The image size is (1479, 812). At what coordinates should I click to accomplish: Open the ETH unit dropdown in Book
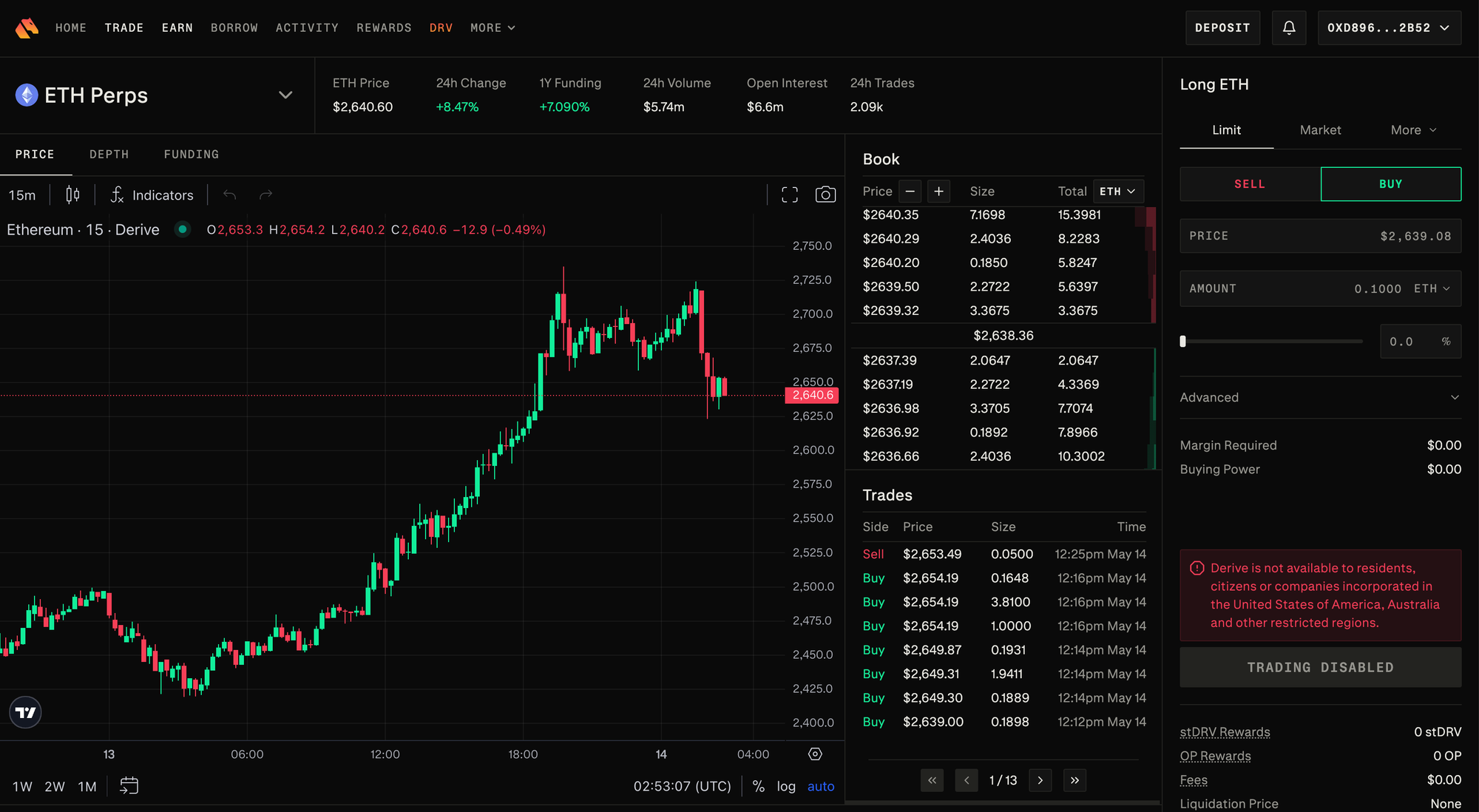click(1118, 191)
